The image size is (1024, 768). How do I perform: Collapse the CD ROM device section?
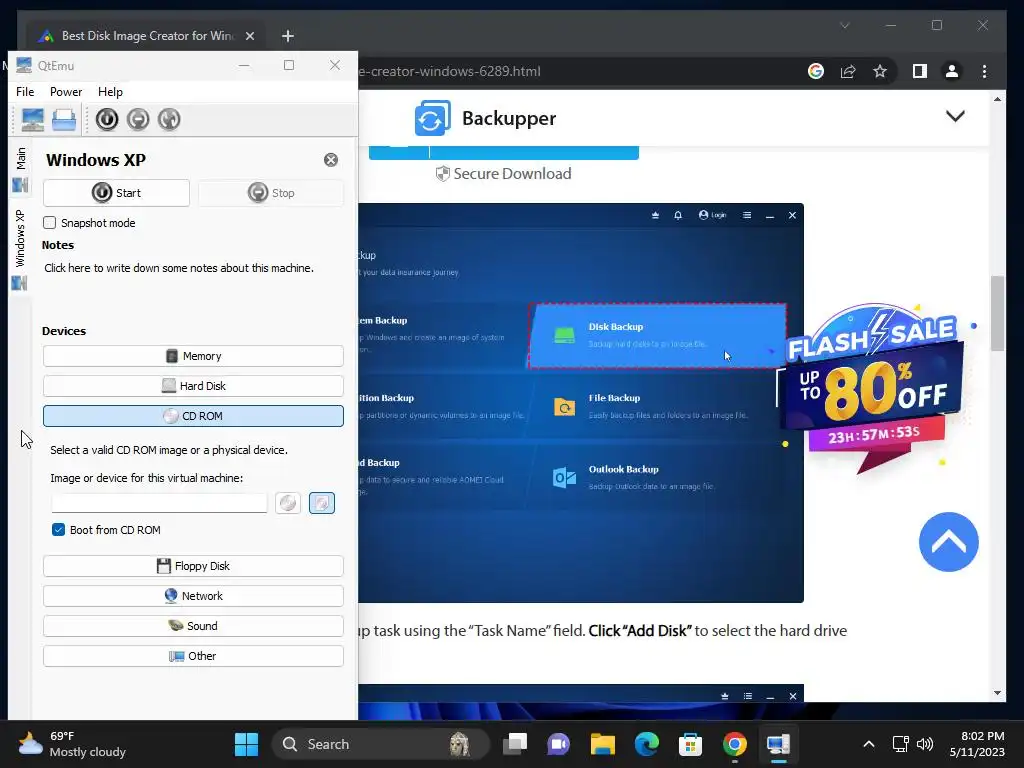point(193,416)
